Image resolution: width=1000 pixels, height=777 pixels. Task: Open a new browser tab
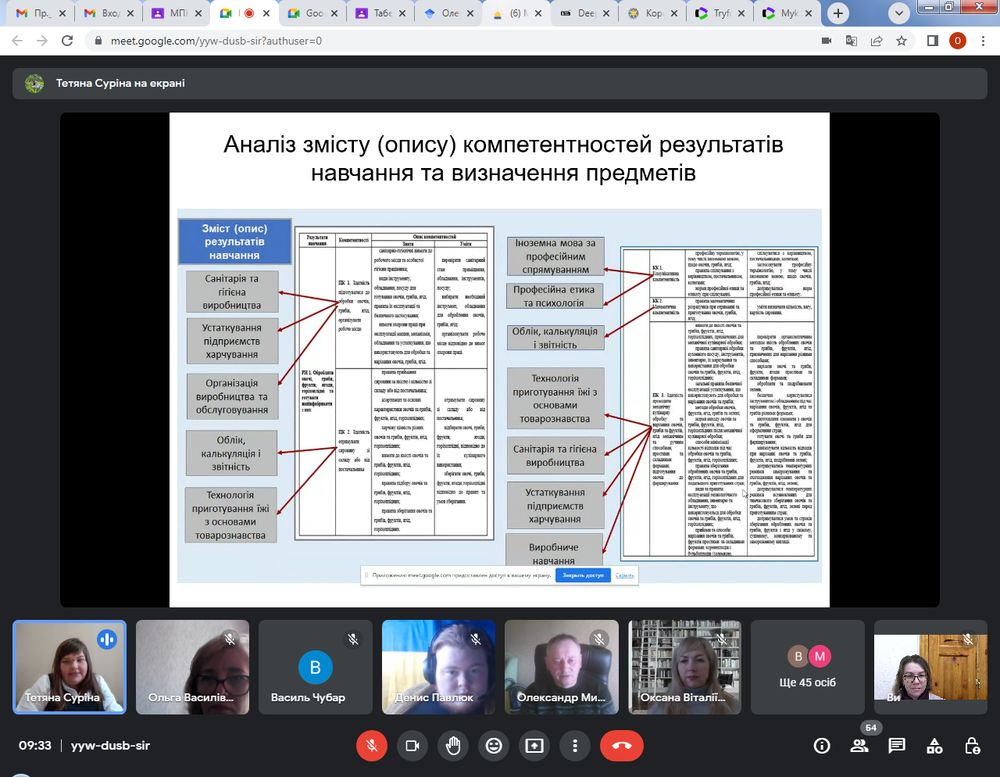coord(837,14)
